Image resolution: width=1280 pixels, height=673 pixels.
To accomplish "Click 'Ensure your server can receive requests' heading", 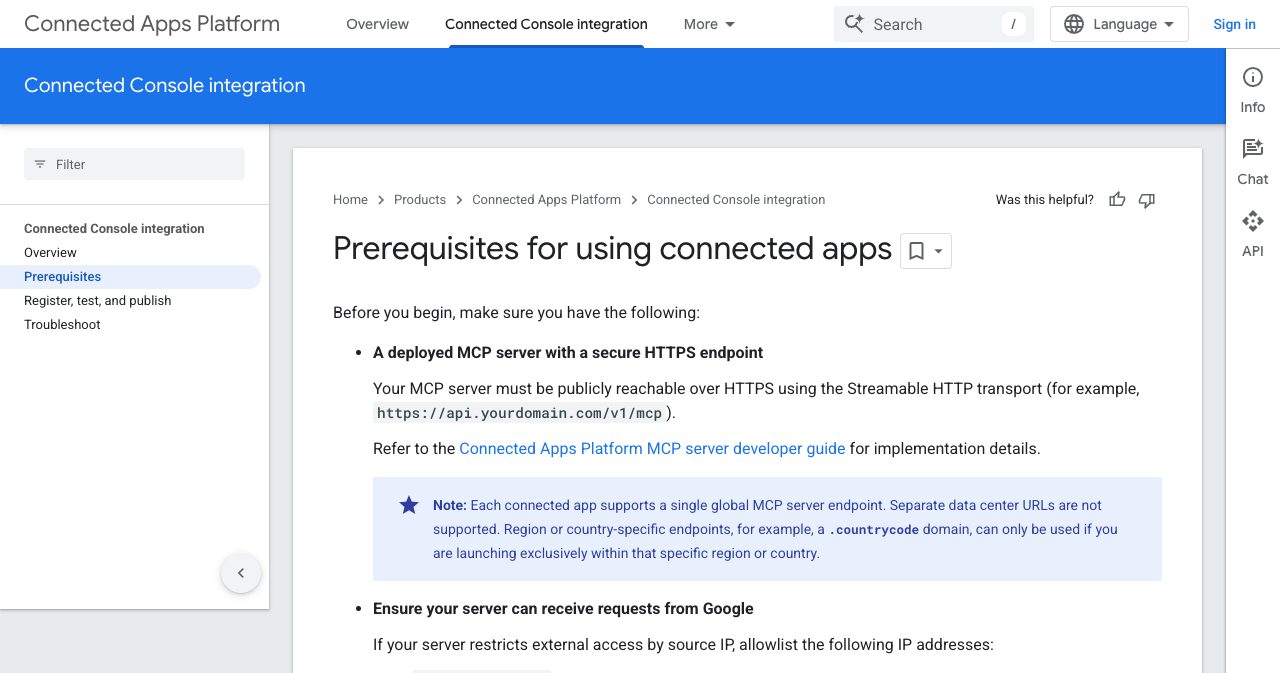I will point(563,609).
